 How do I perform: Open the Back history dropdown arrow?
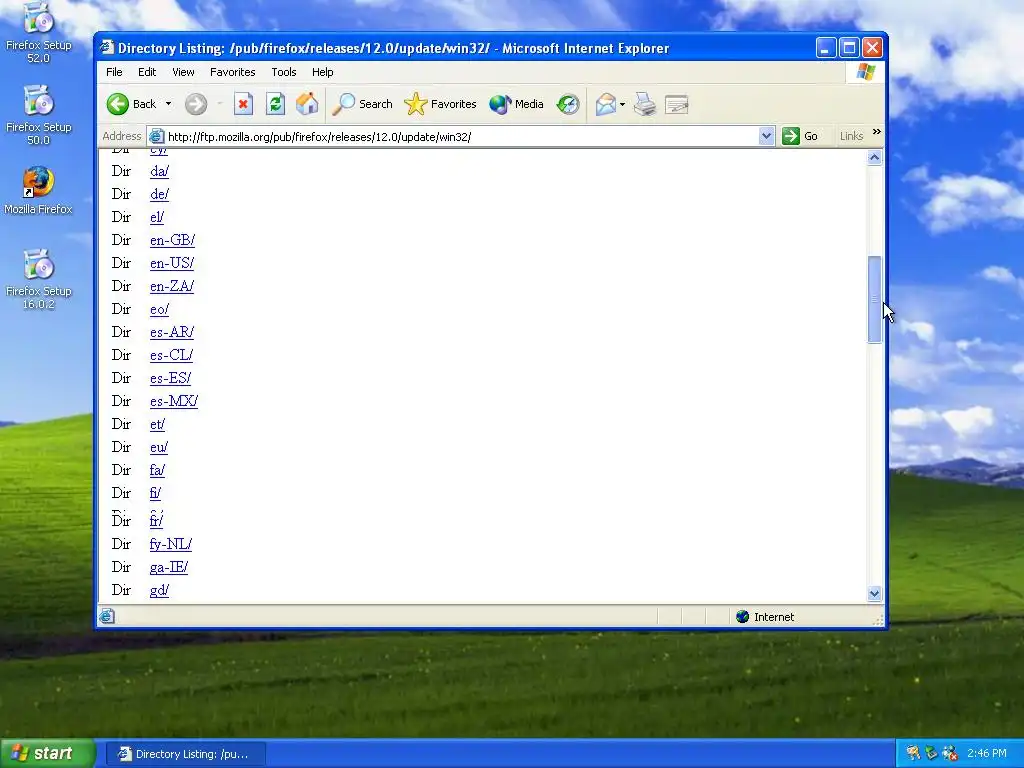pos(168,104)
